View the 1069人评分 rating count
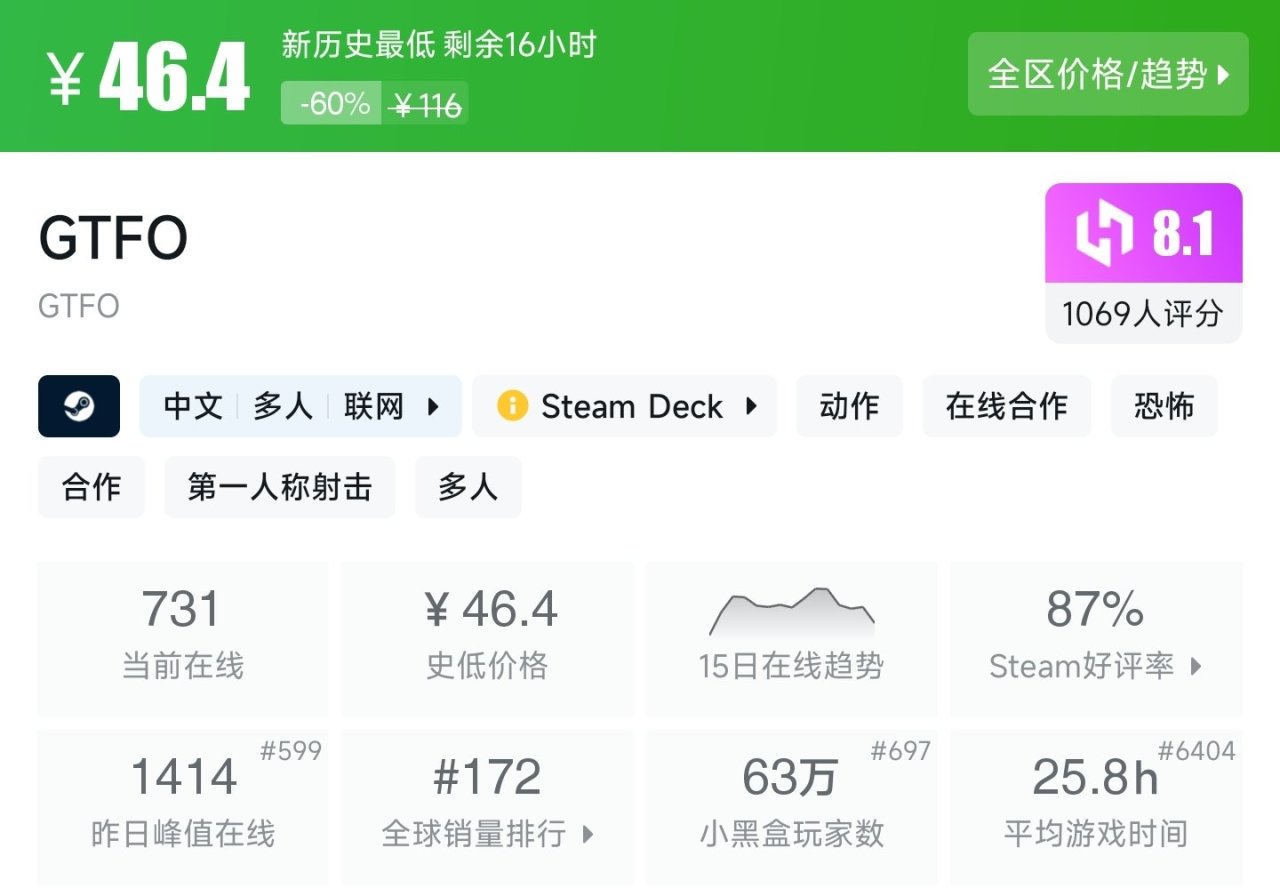This screenshot has height=888, width=1280. pos(1143,314)
